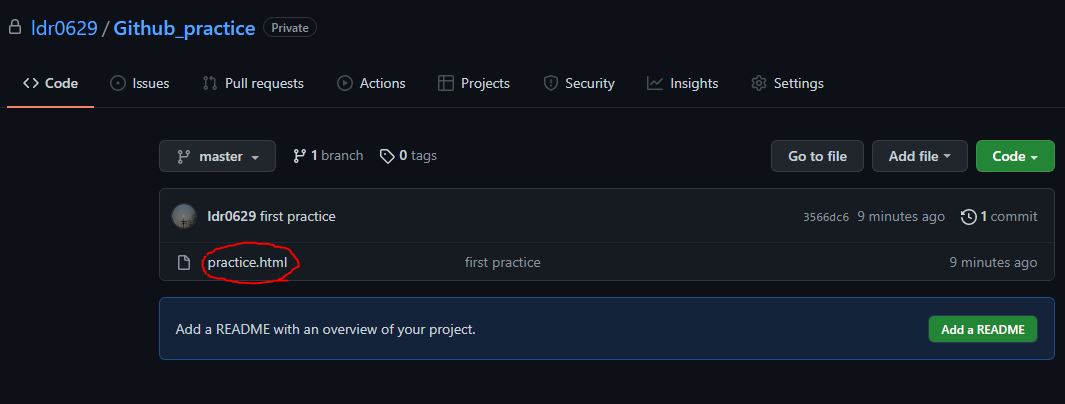
Task: Click the Code angle-brackets icon
Action: point(31,84)
